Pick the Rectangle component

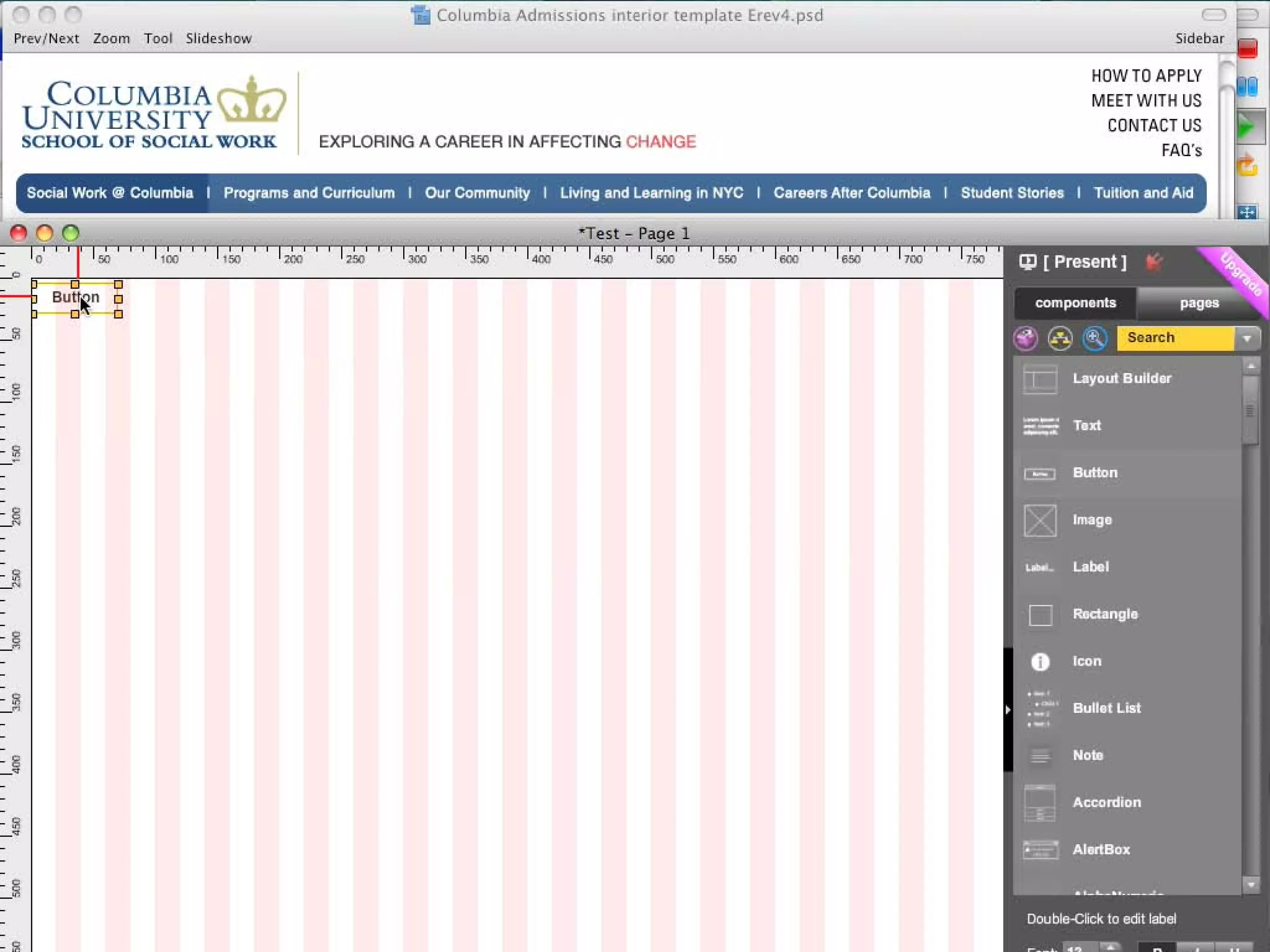(x=1104, y=614)
